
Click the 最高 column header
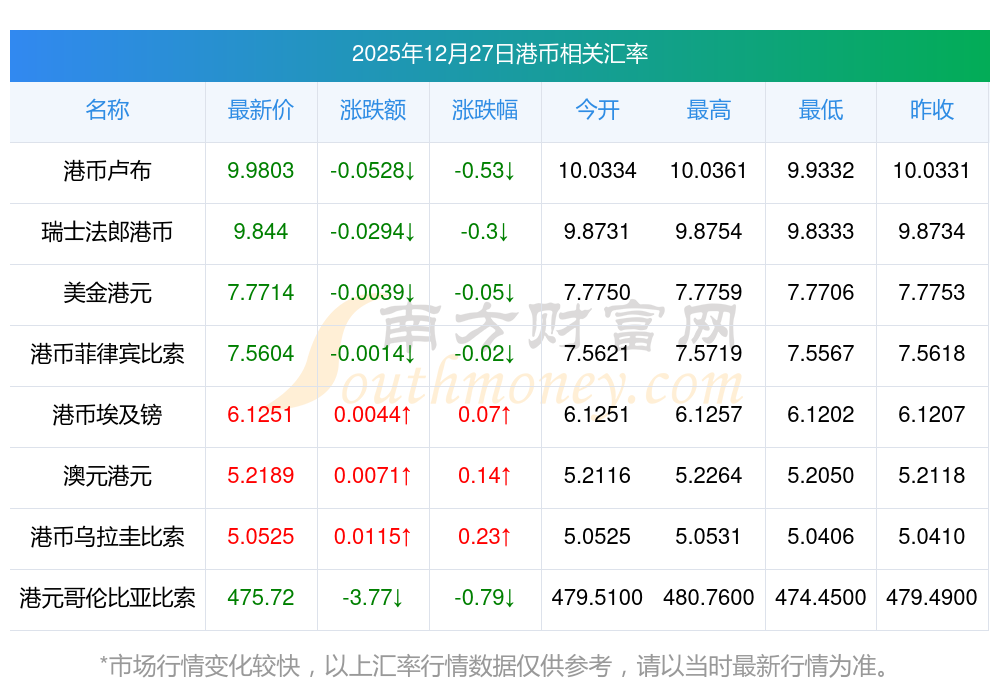point(709,110)
